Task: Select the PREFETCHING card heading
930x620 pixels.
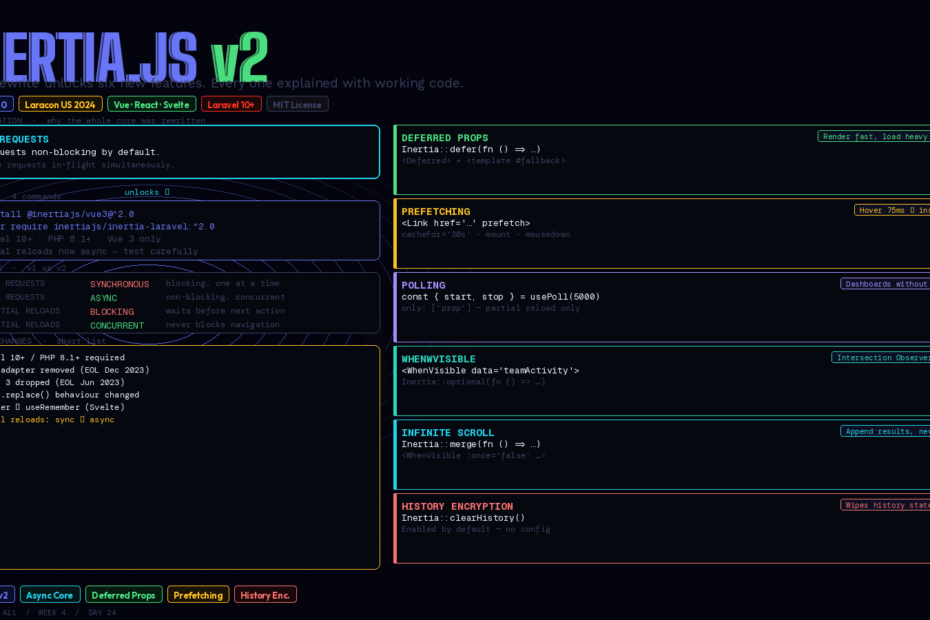Action: 435,211
